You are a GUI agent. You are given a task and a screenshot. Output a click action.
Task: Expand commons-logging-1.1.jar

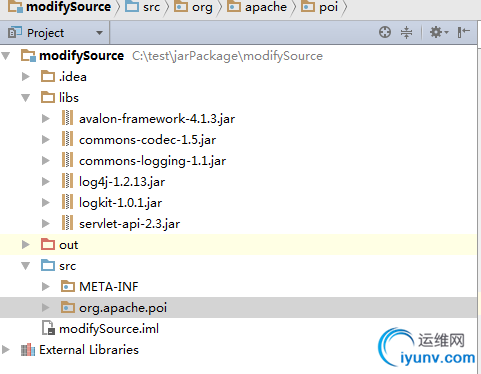click(46, 161)
